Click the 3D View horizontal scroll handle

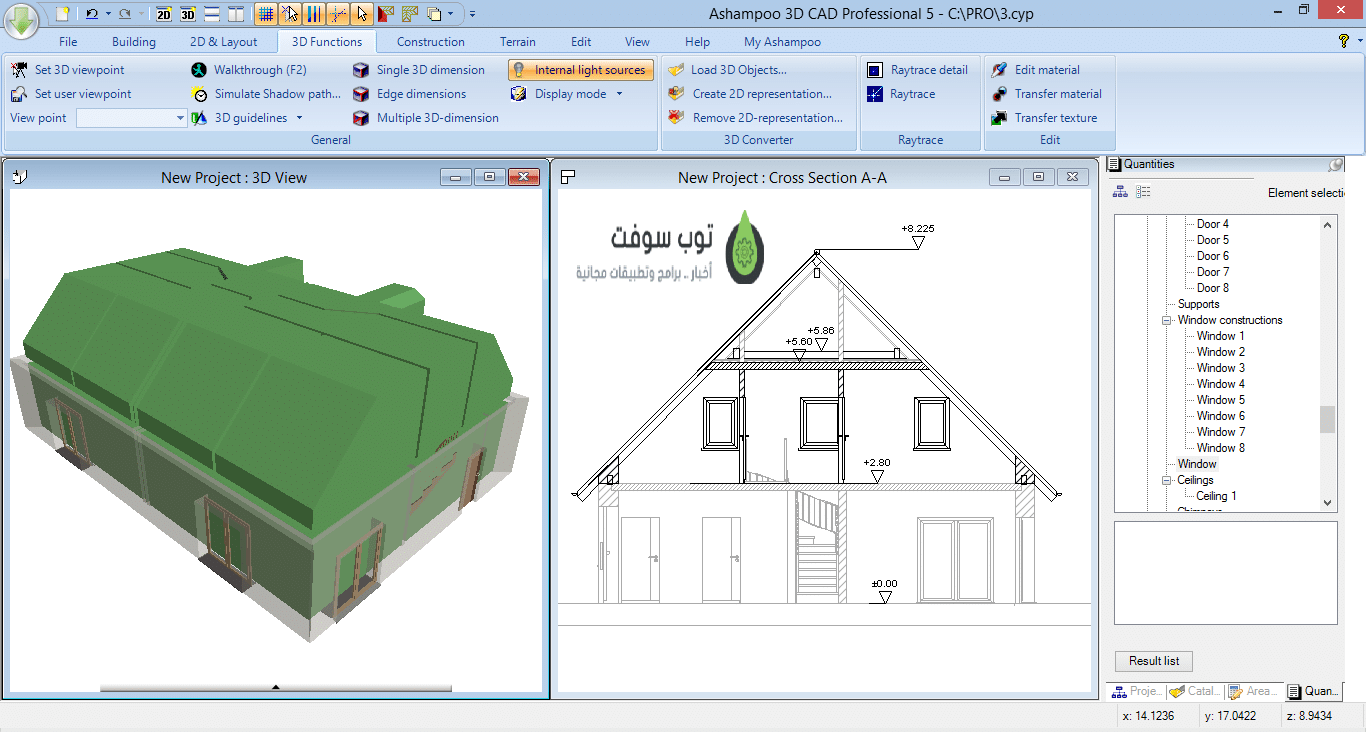coord(276,687)
